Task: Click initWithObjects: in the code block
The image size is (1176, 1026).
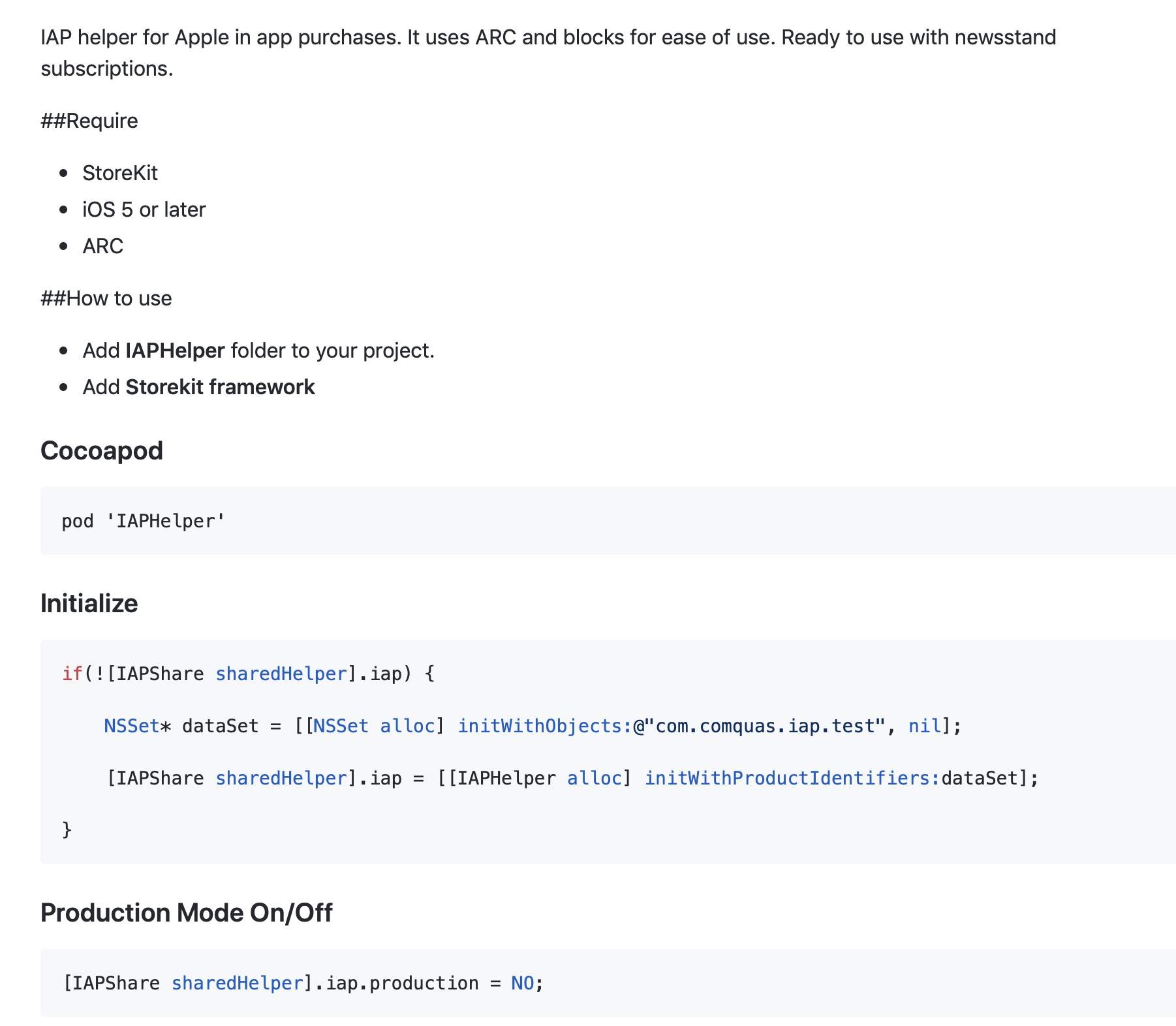Action: 544,726
